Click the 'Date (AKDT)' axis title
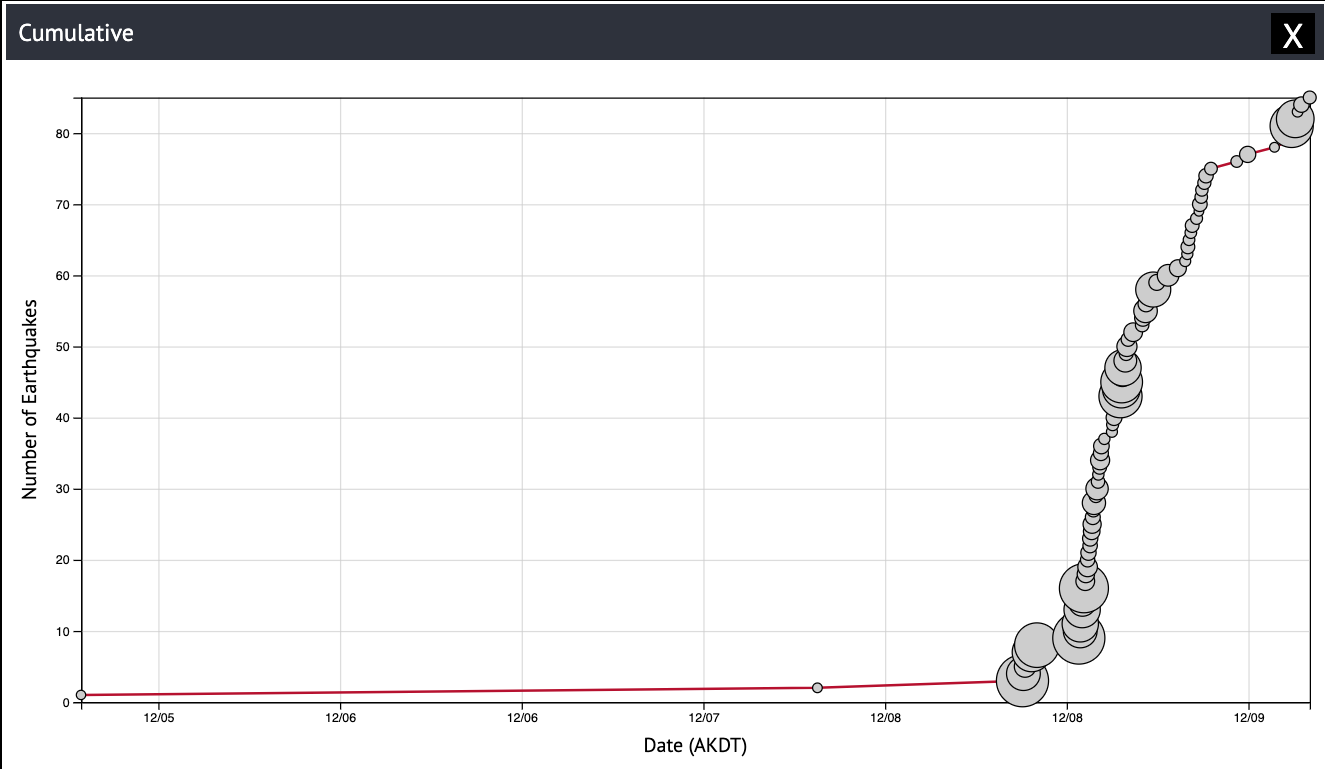Image resolution: width=1325 pixels, height=769 pixels. [695, 745]
